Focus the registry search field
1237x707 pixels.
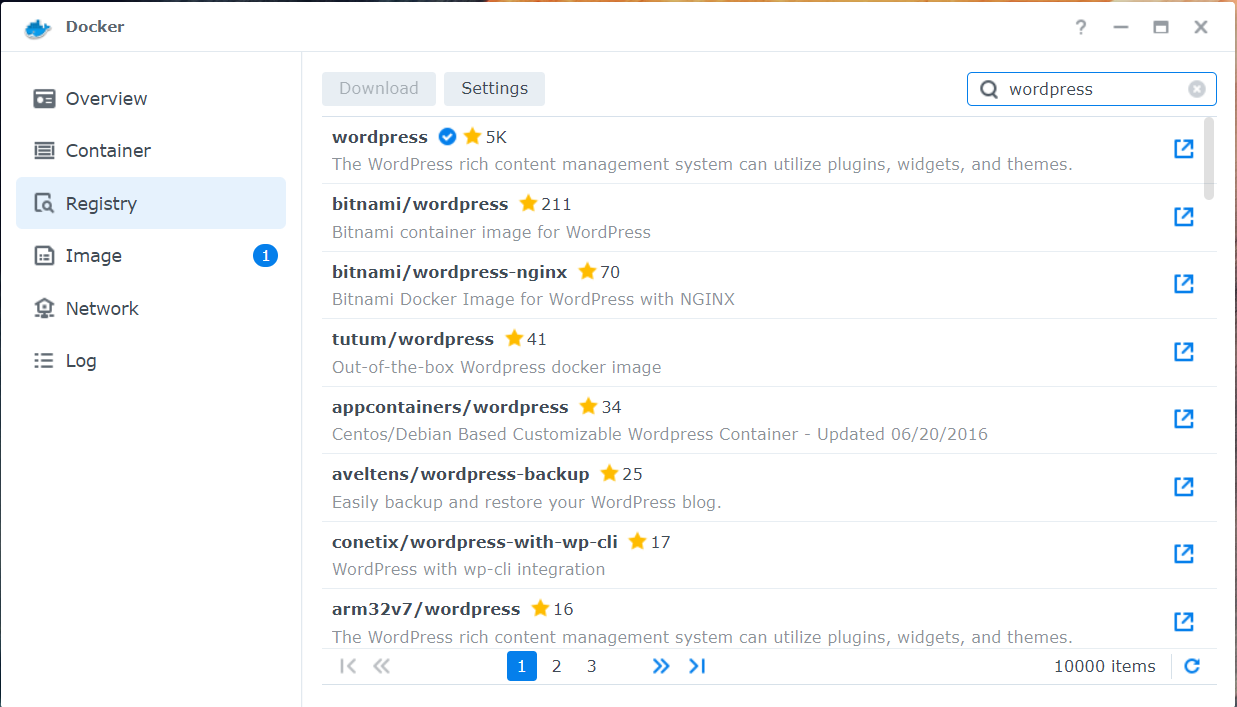pyautogui.click(x=1092, y=89)
